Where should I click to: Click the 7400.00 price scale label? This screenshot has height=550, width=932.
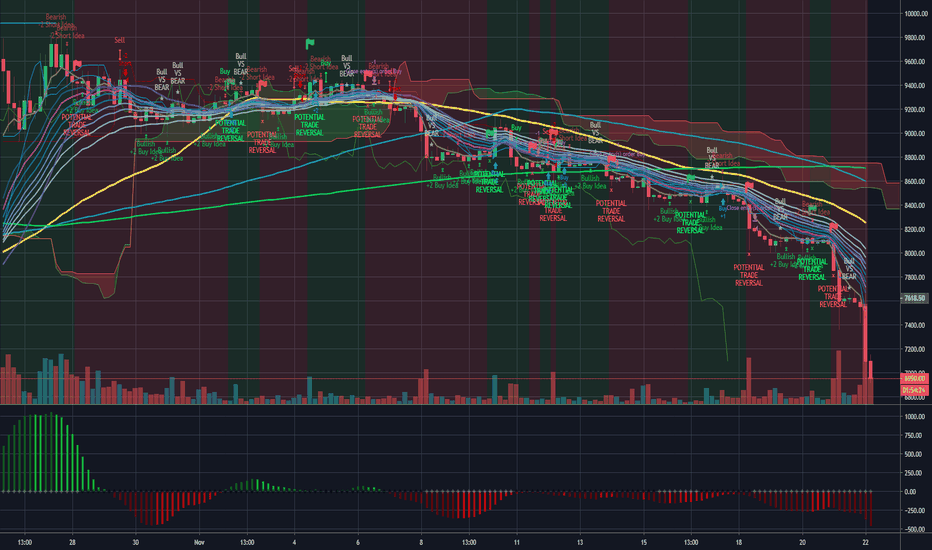click(915, 325)
